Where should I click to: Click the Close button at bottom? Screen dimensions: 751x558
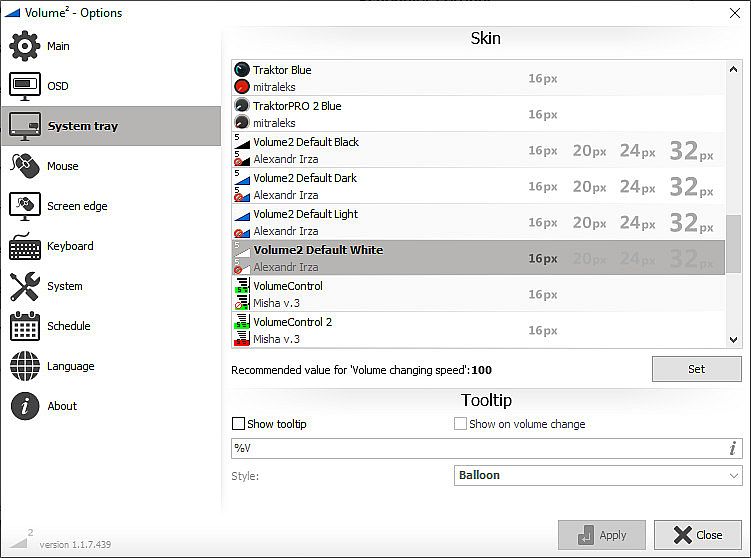(697, 535)
